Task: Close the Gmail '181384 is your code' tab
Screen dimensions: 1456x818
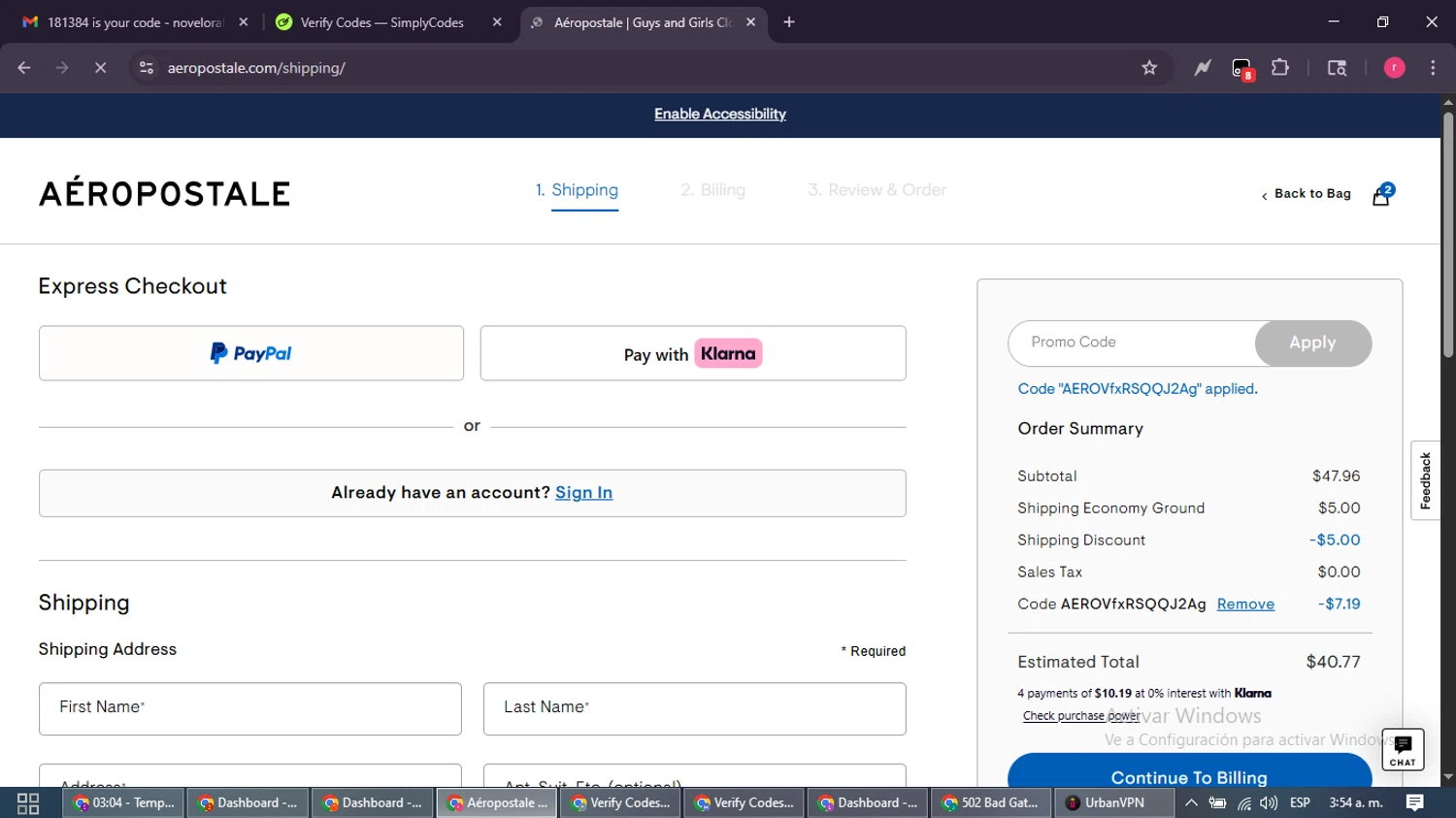Action: (244, 22)
